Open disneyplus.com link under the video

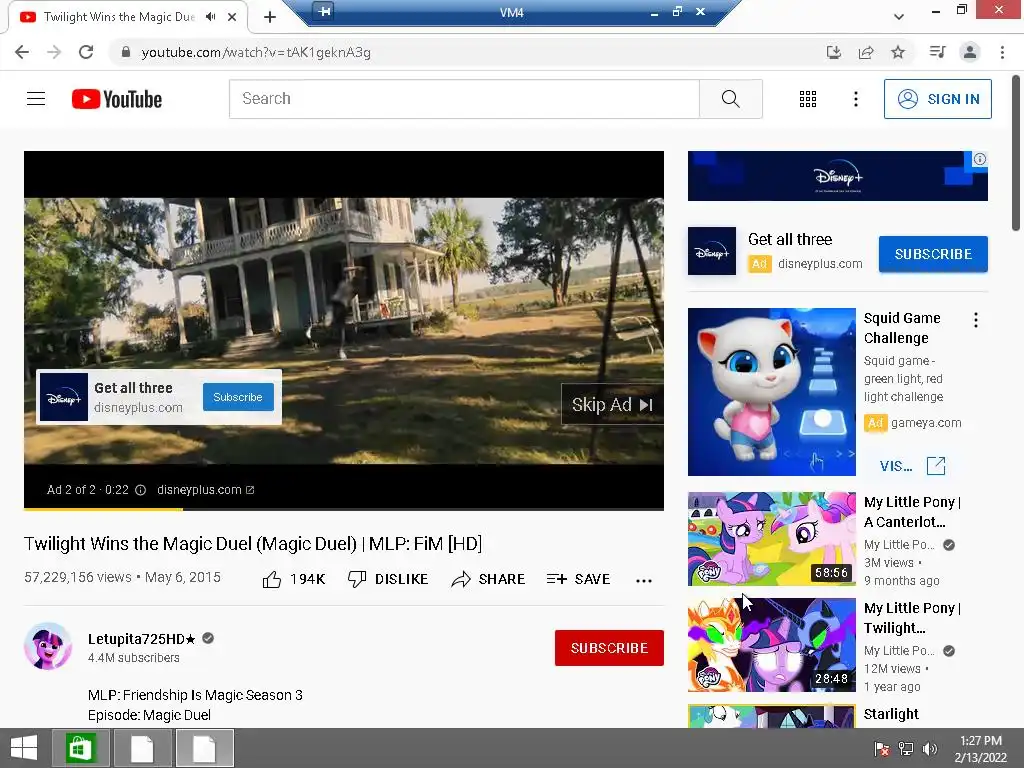205,490
